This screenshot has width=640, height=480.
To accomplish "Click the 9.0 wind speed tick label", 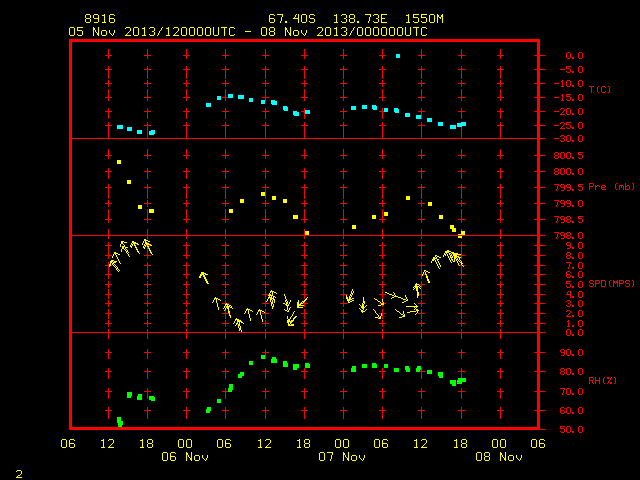I will [x=574, y=246].
